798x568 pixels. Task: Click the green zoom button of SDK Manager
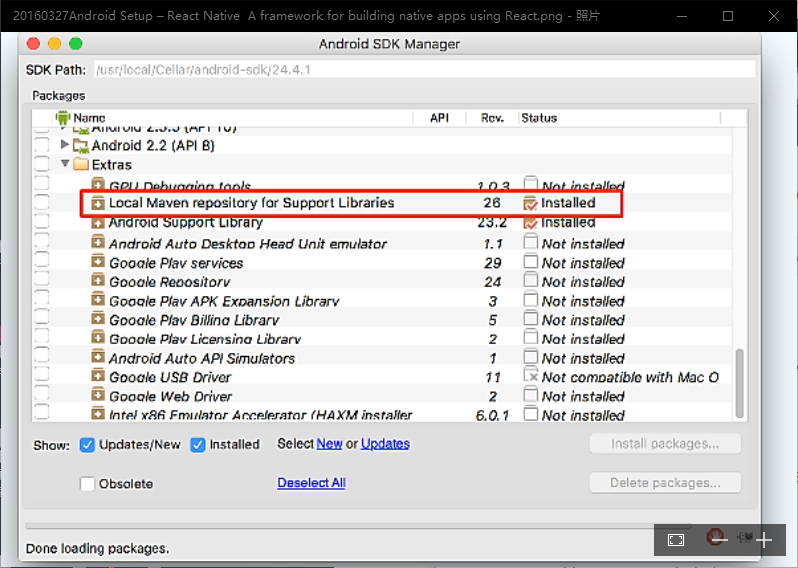(x=76, y=44)
